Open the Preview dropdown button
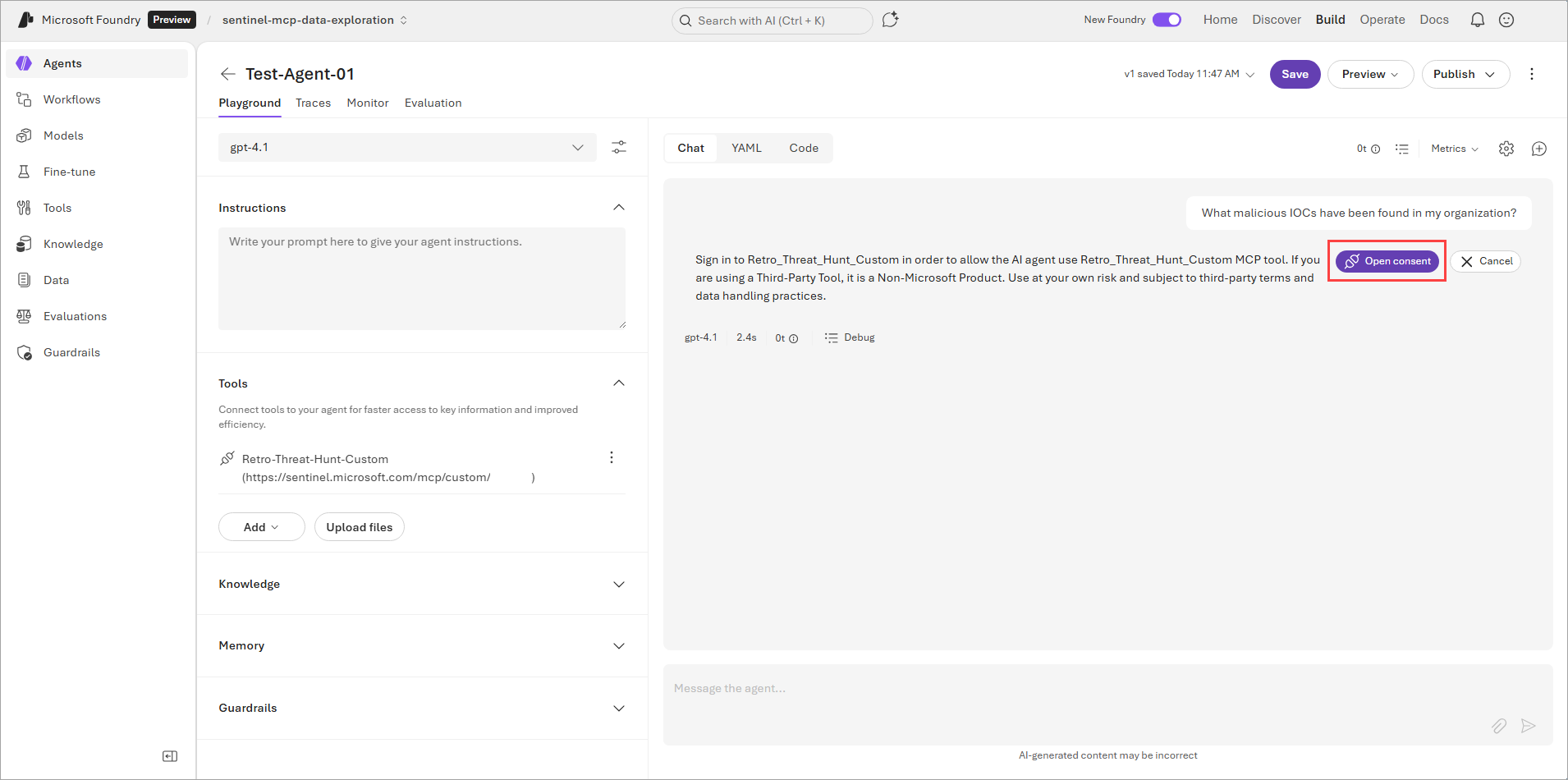 (1370, 74)
